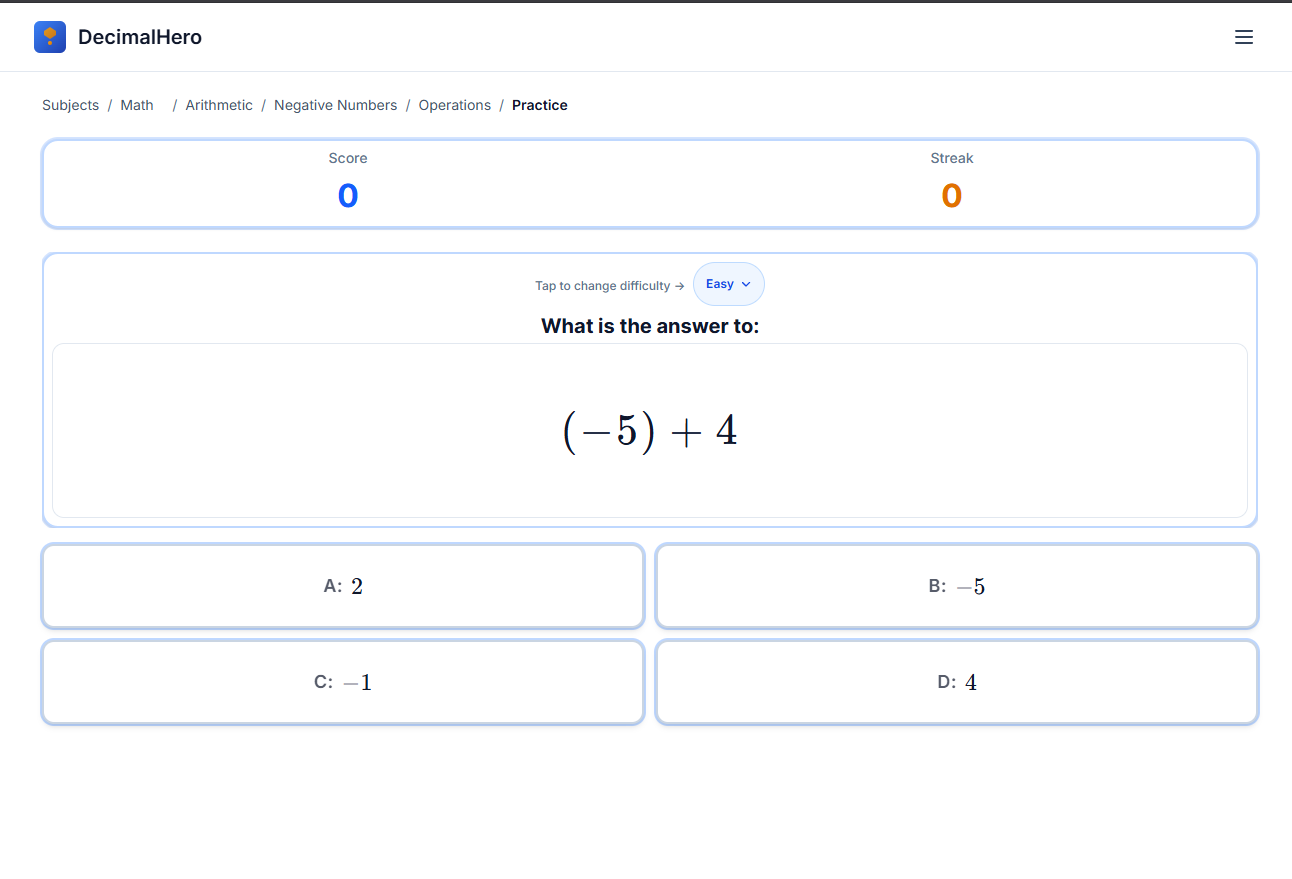Pick answer C: −1

[343, 682]
